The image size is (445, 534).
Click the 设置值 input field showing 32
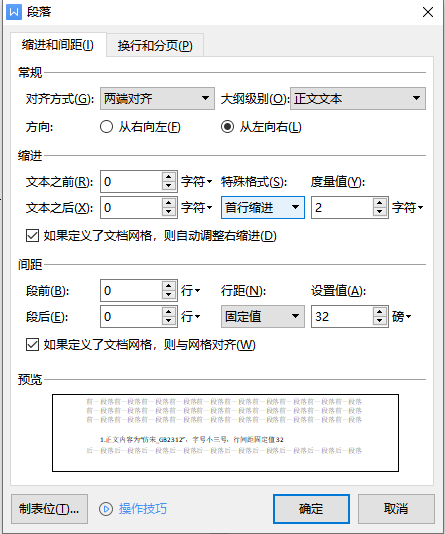point(342,316)
